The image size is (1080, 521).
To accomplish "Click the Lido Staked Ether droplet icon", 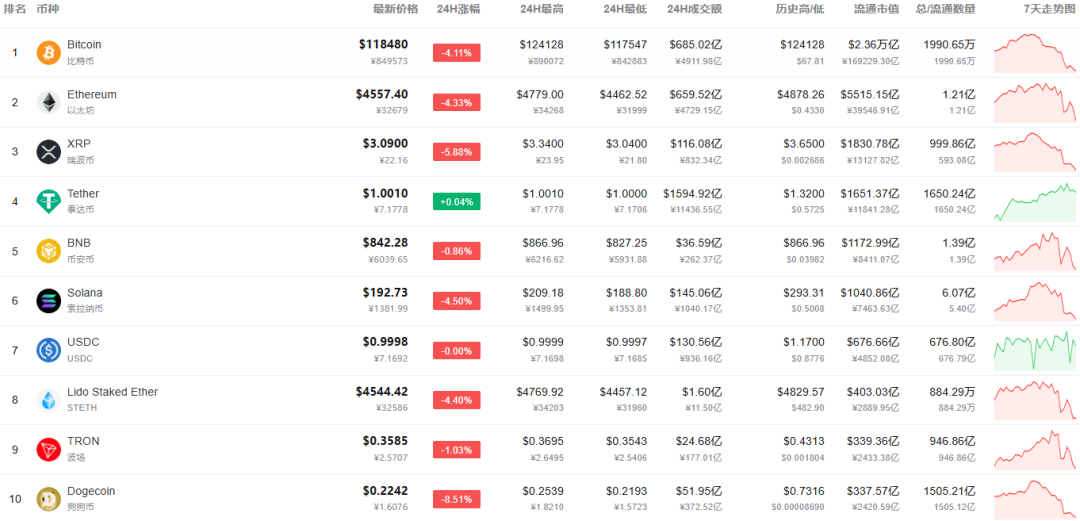I will click(x=49, y=400).
